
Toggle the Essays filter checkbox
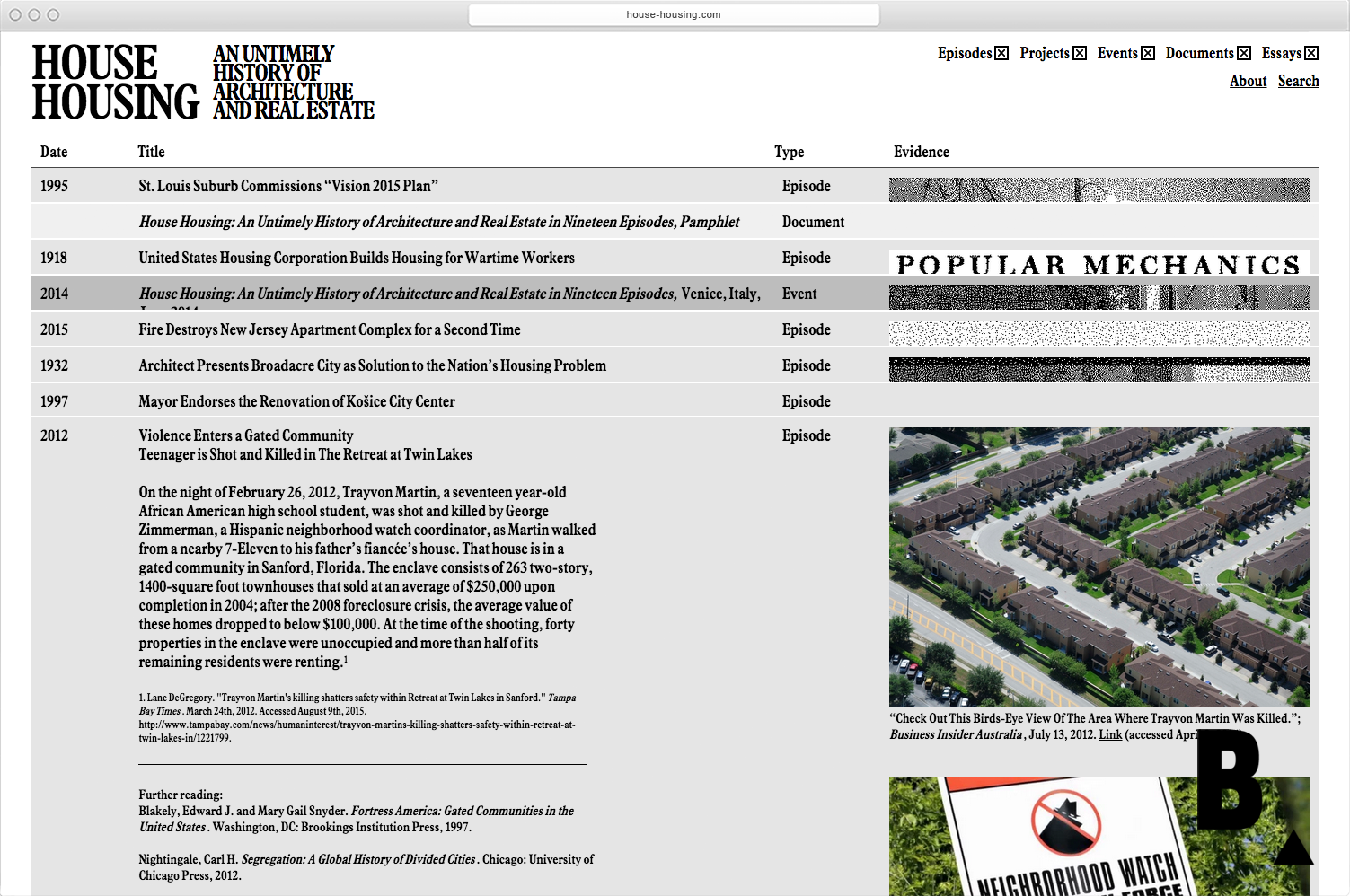pos(1311,54)
